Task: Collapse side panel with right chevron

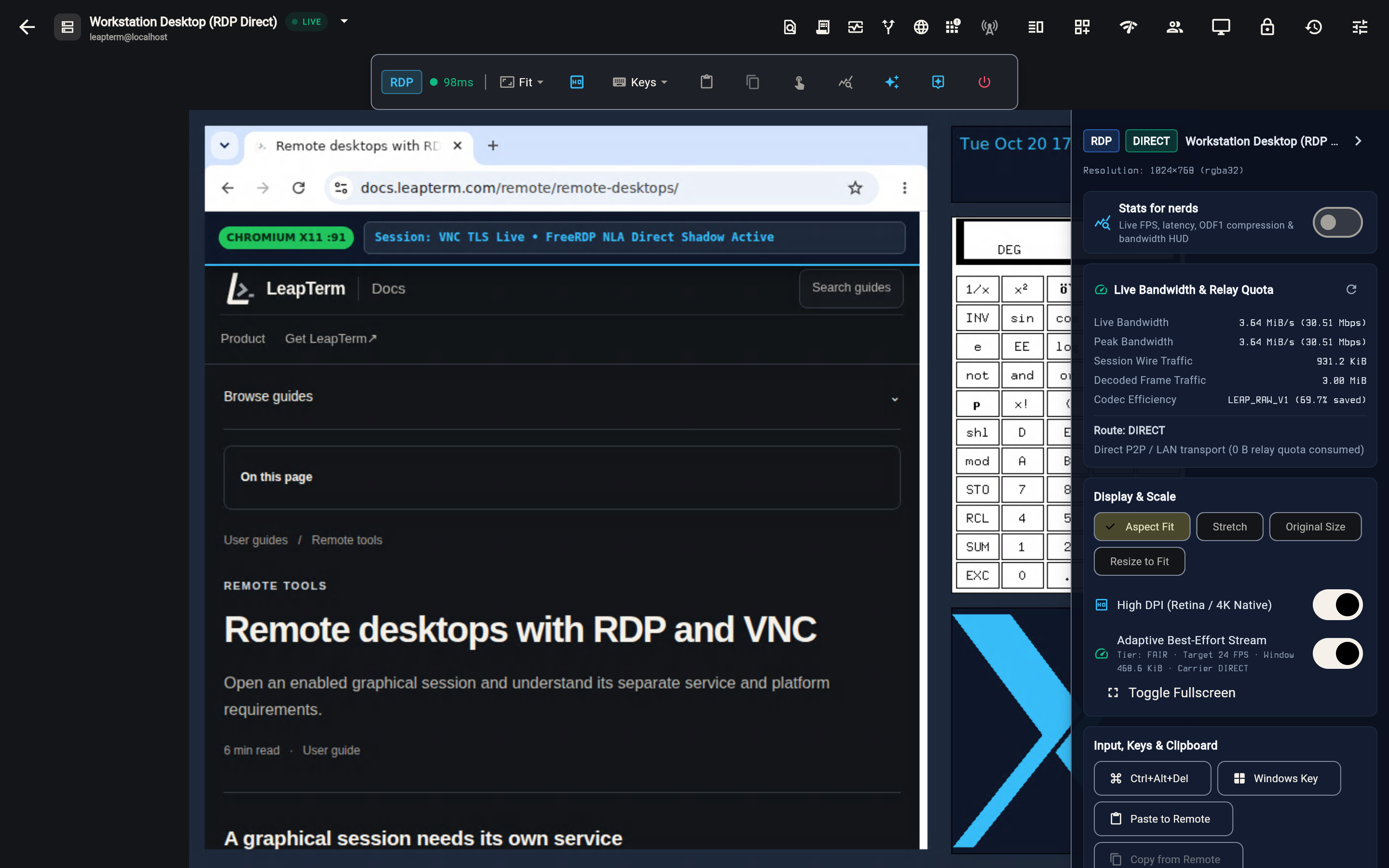Action: [1358, 141]
